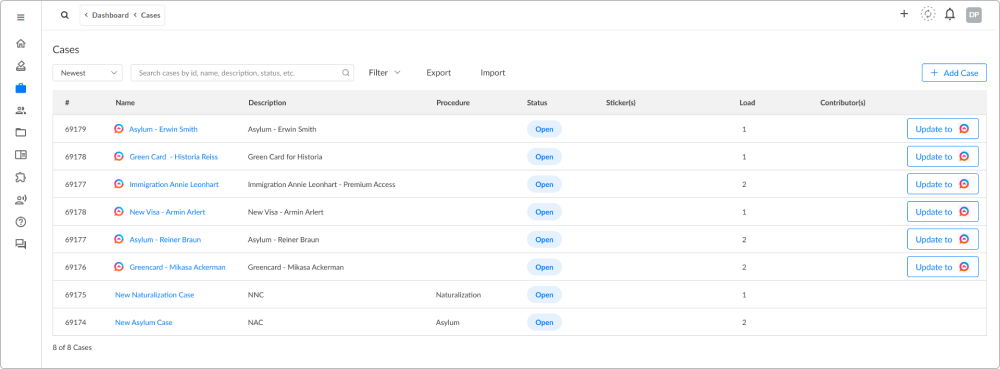Open contacts people icon in sidebar
Screen dimensions: 1000x369
(20, 110)
